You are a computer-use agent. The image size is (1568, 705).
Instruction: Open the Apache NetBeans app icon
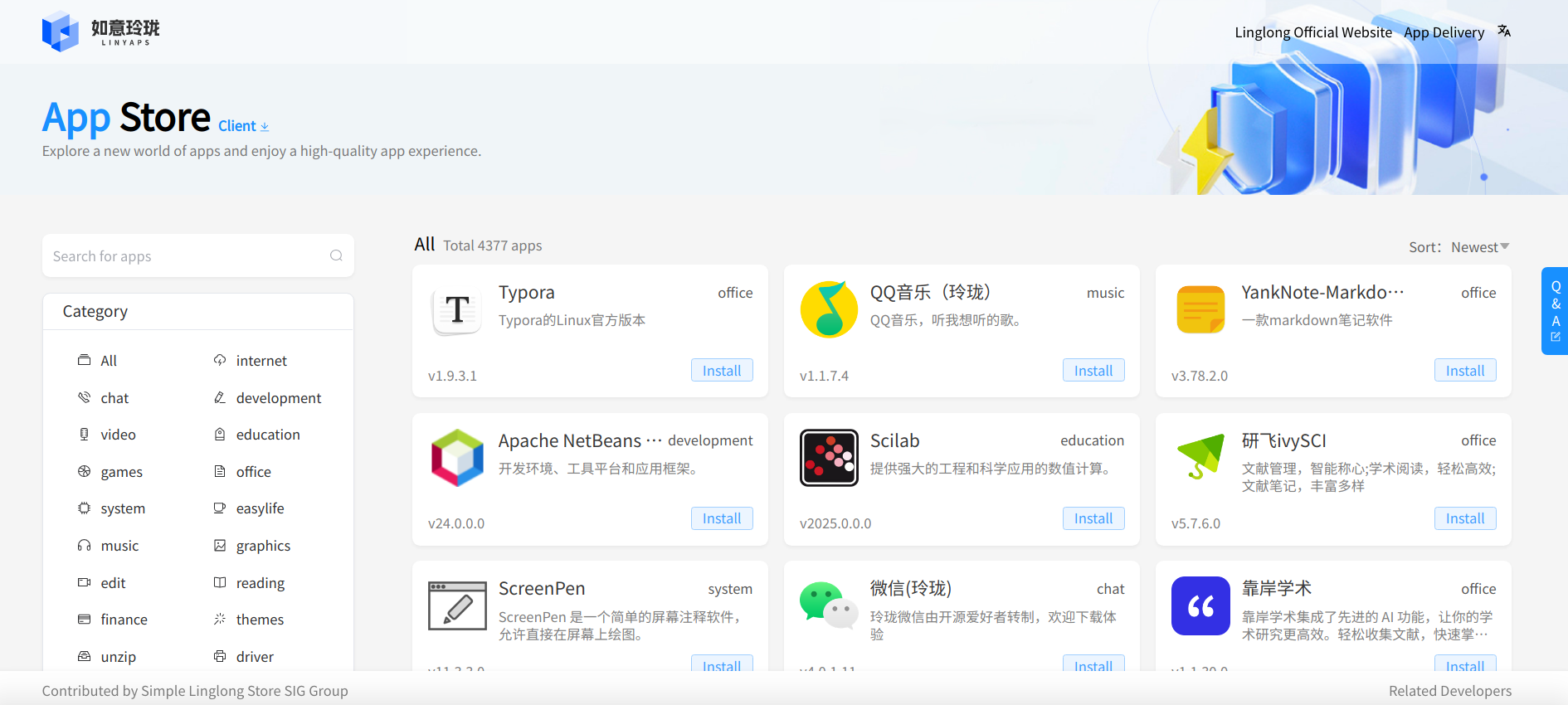[x=457, y=458]
